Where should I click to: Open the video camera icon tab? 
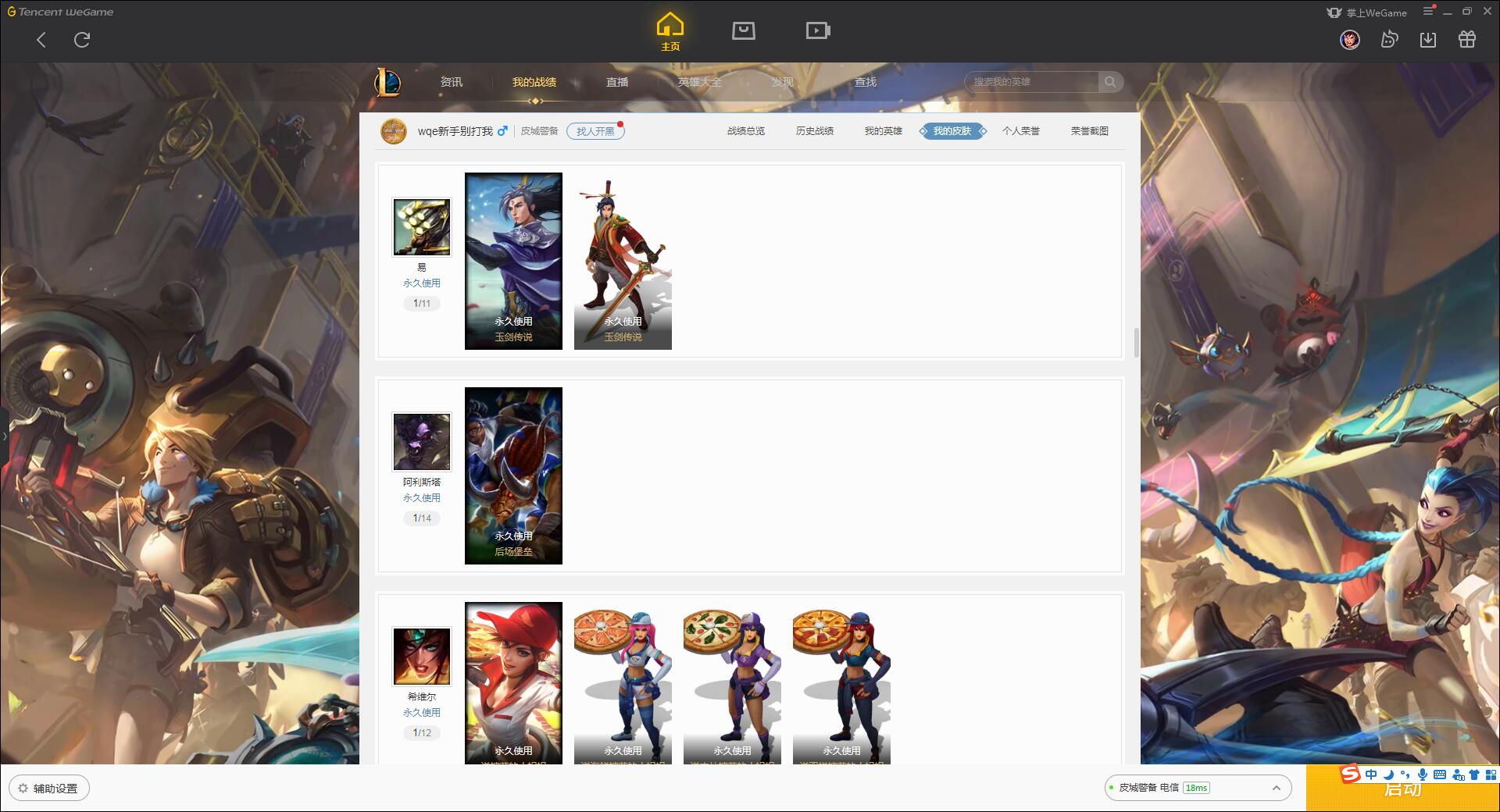pos(818,30)
